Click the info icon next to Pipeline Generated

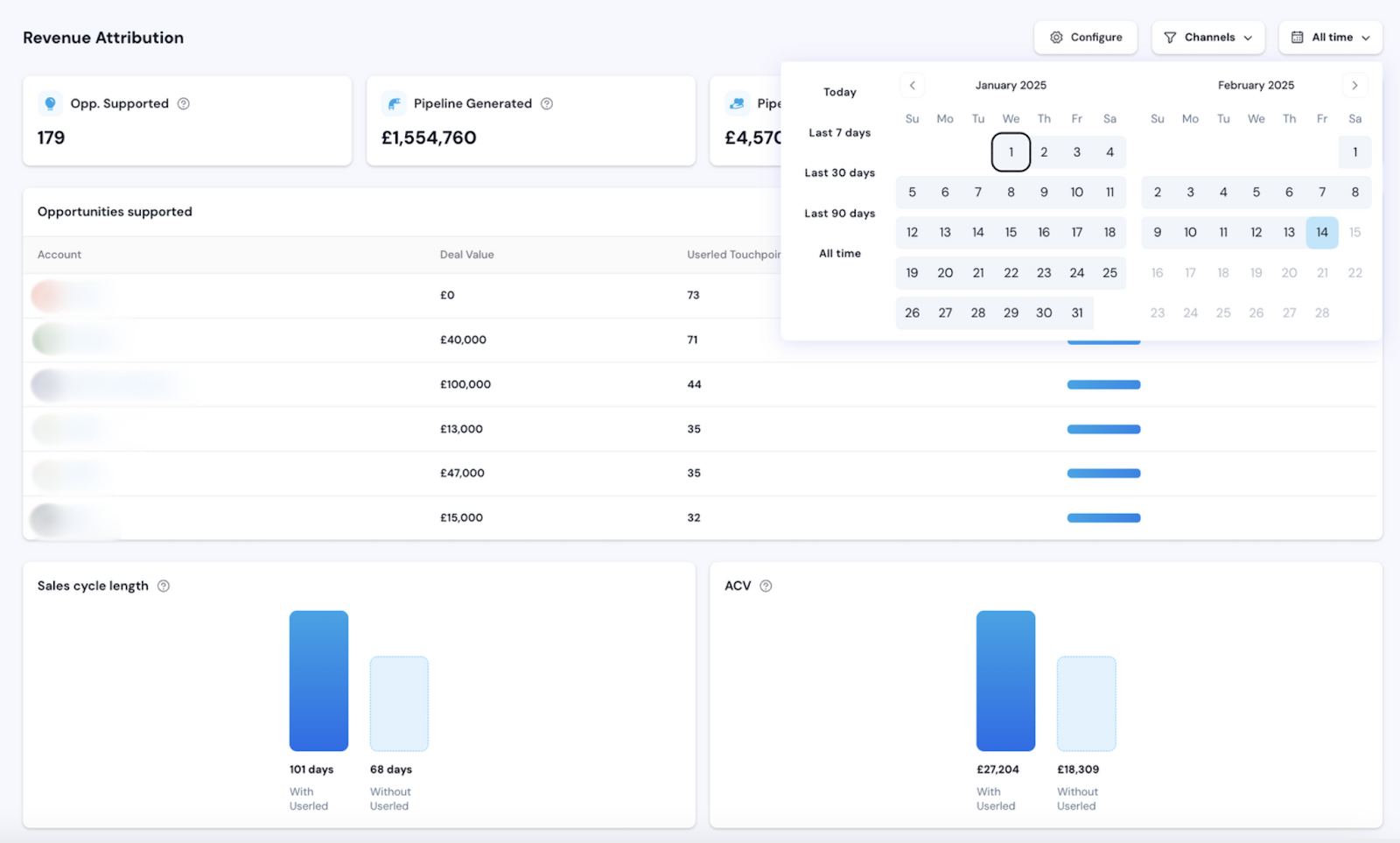(547, 103)
